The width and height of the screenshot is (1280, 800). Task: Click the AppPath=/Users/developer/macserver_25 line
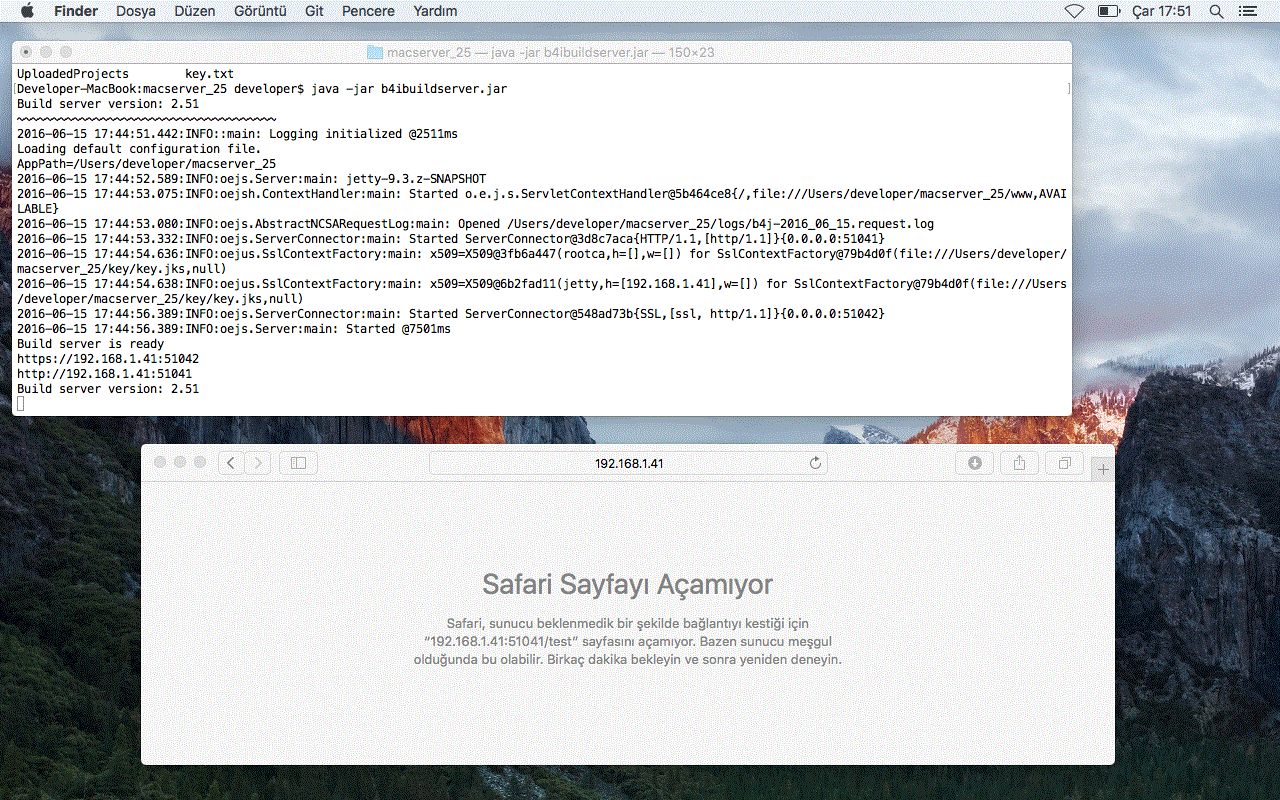tap(147, 164)
